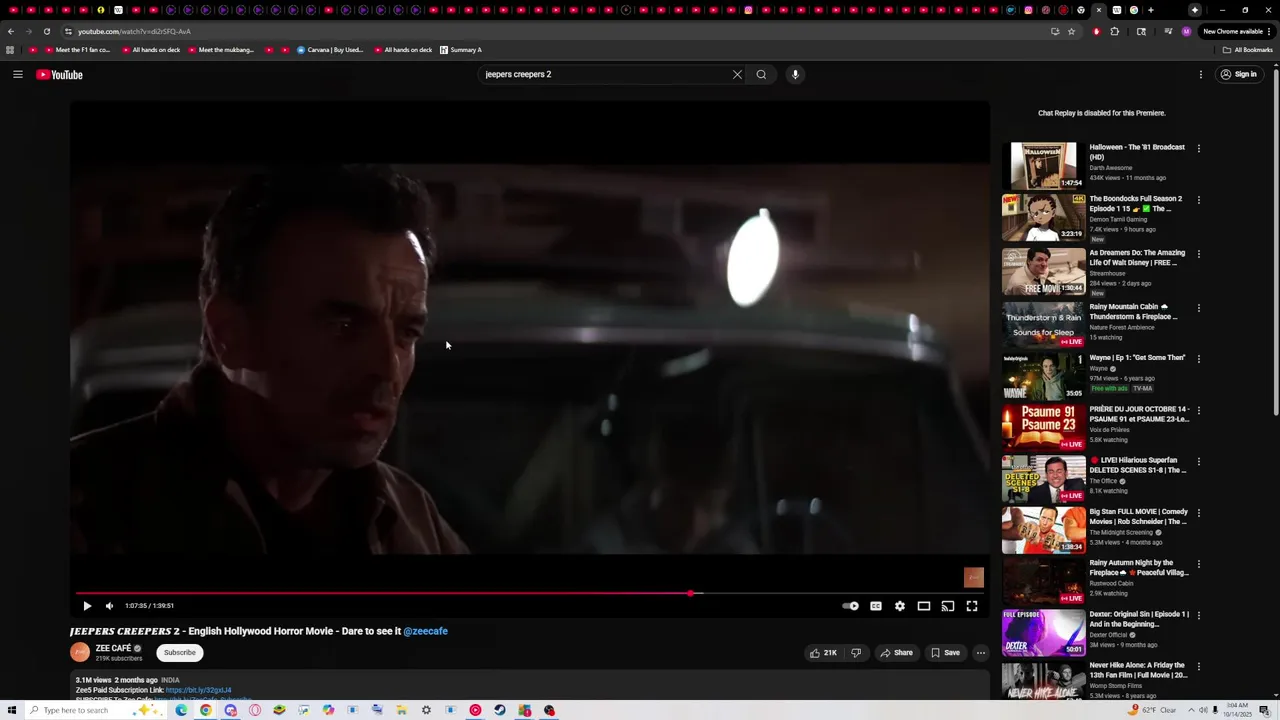The height and width of the screenshot is (720, 1280).
Task: Open 'Summary A' bookmark
Action: (461, 50)
